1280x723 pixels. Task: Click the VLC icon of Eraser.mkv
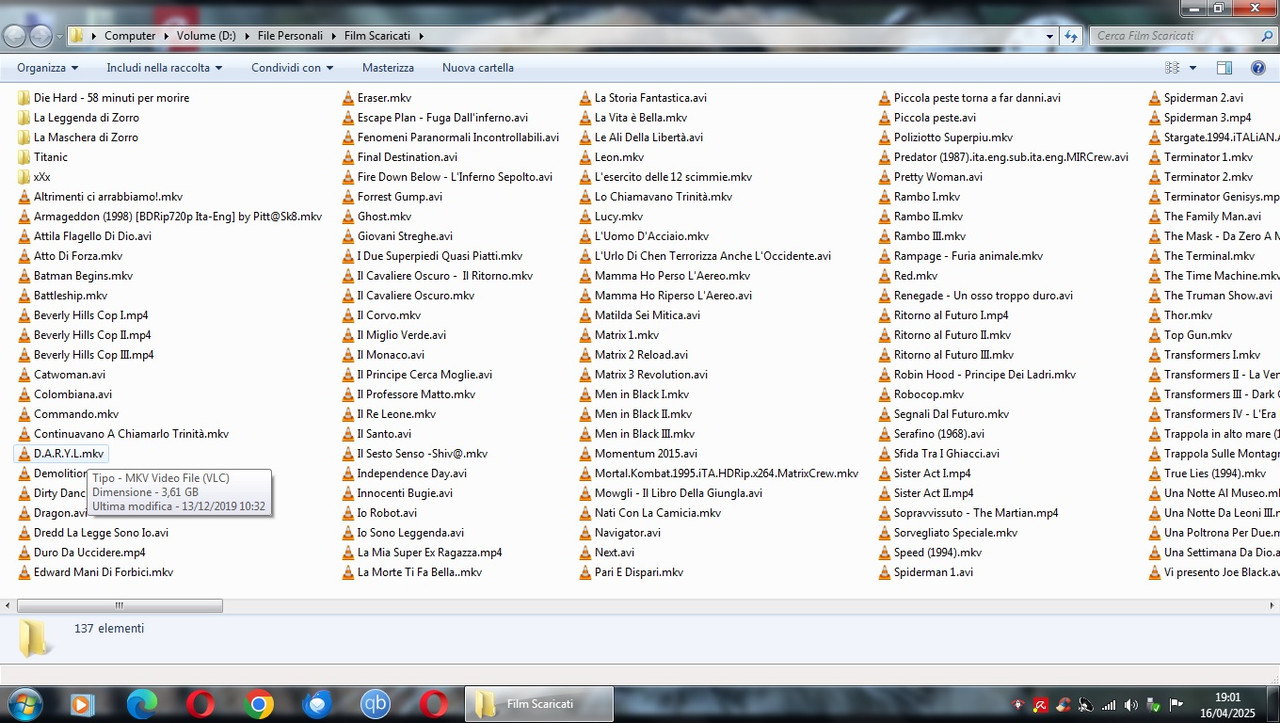pyautogui.click(x=347, y=98)
